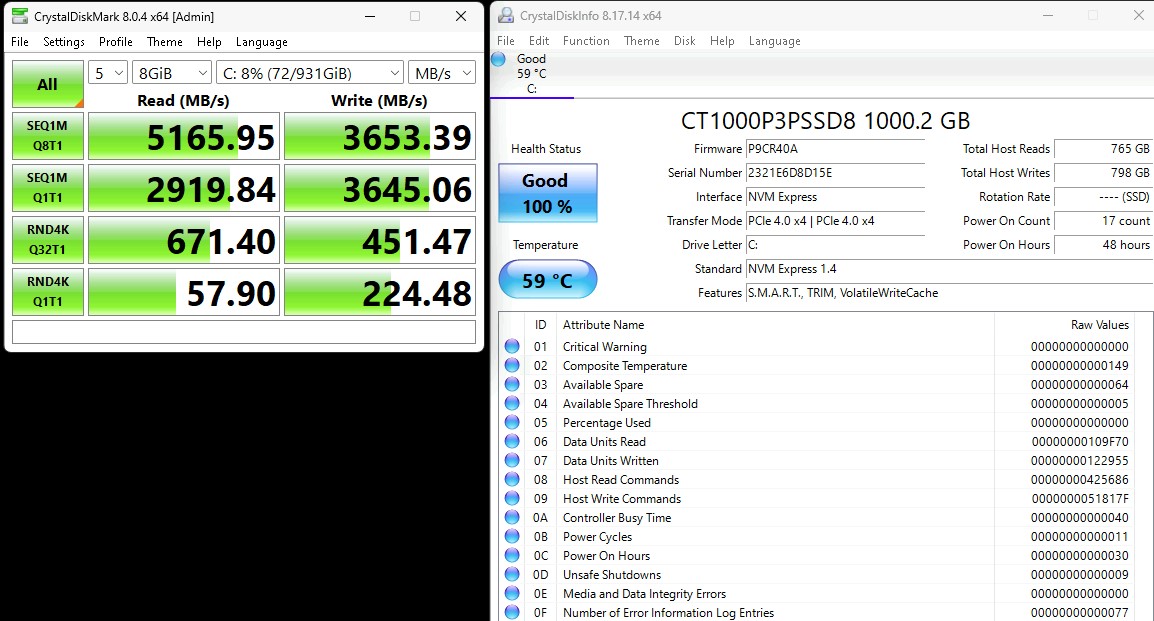Click the Transfer Mode field PCIe 4.0 x4
The width and height of the screenshot is (1154, 621).
coord(835,221)
